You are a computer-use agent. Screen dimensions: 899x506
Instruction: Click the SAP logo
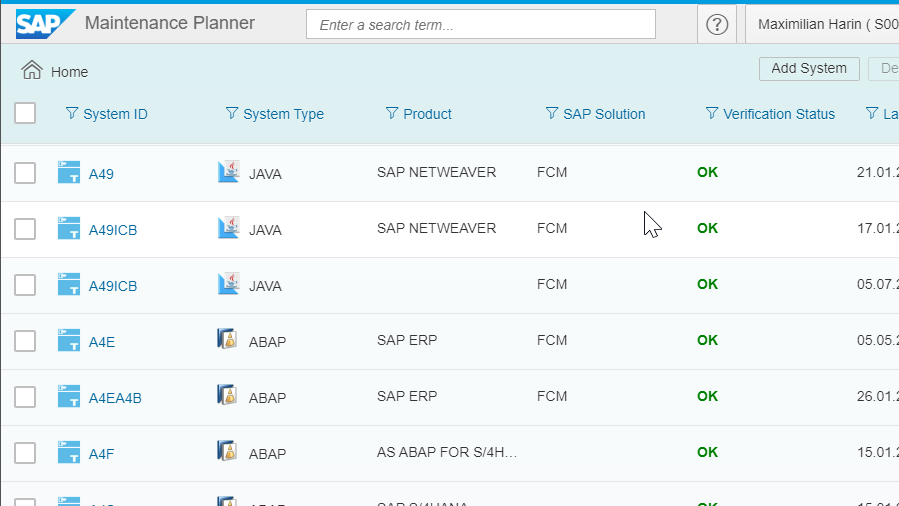click(x=45, y=24)
